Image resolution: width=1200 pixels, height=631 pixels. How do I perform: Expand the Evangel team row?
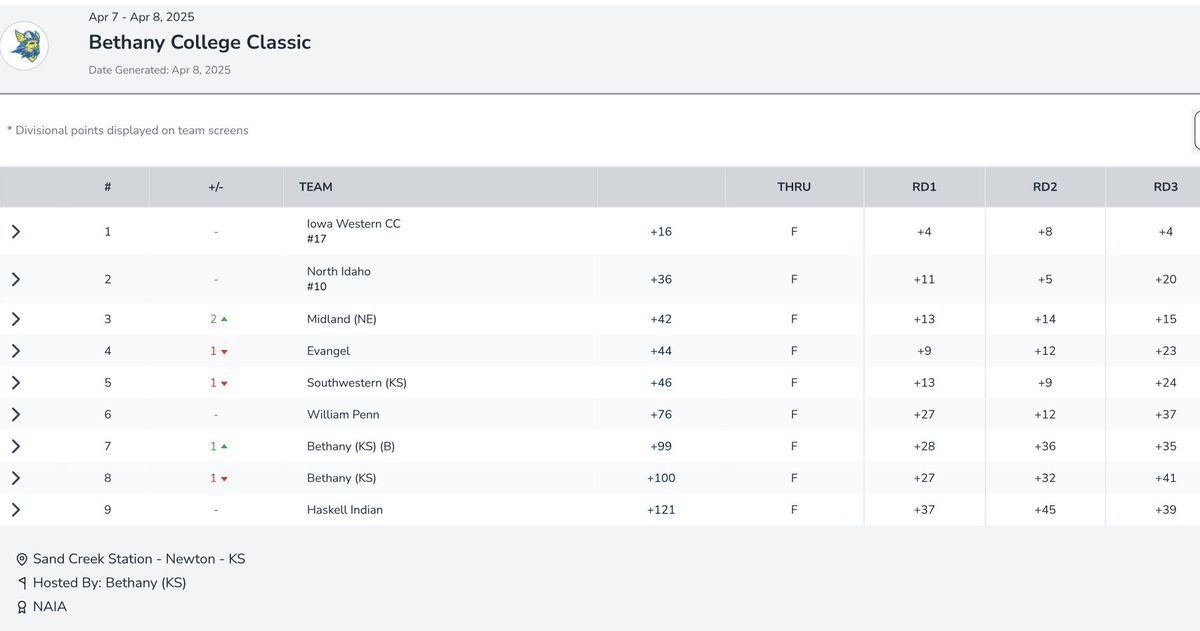pos(16,351)
